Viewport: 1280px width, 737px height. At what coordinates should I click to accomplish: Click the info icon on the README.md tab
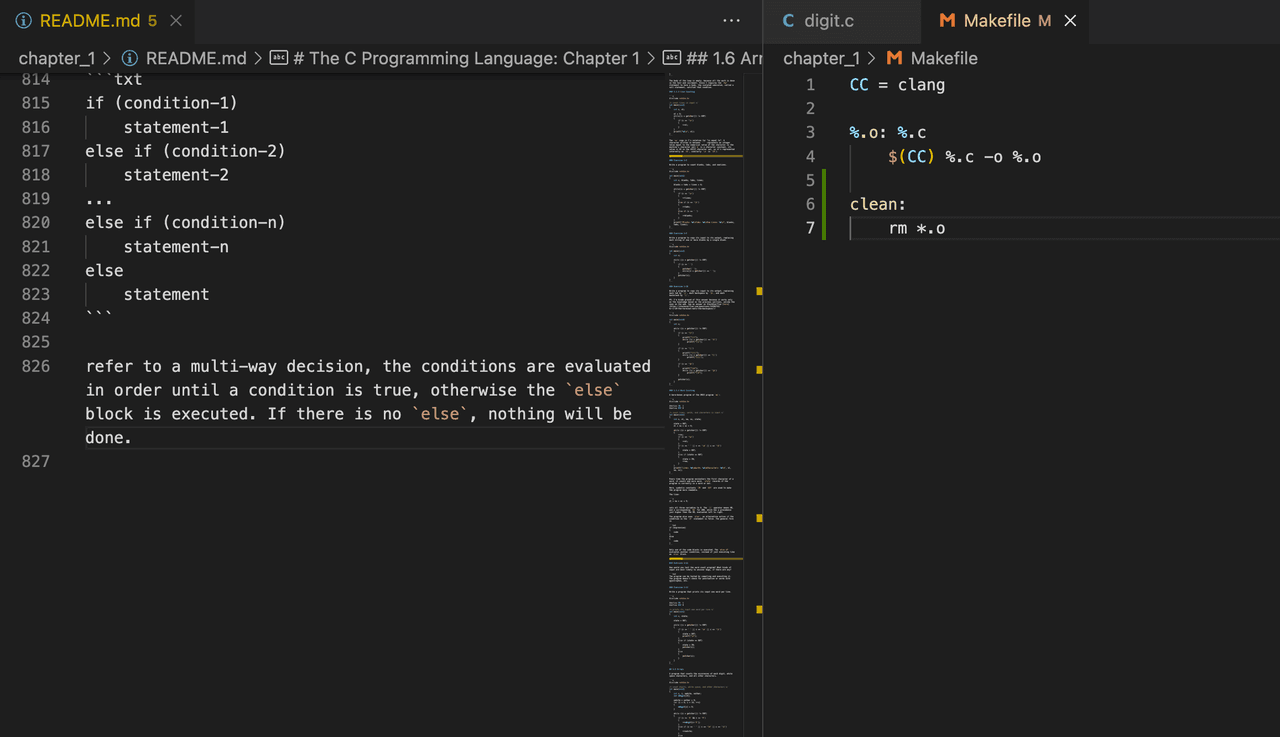tap(24, 20)
